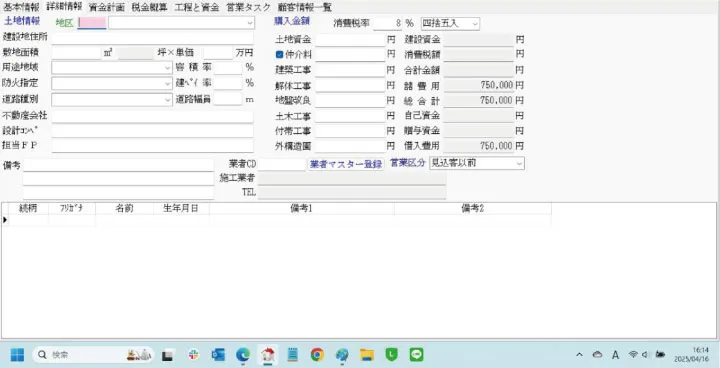Screen dimensions: 720x368
Task: Open the Windows Start menu
Action: click(17, 355)
